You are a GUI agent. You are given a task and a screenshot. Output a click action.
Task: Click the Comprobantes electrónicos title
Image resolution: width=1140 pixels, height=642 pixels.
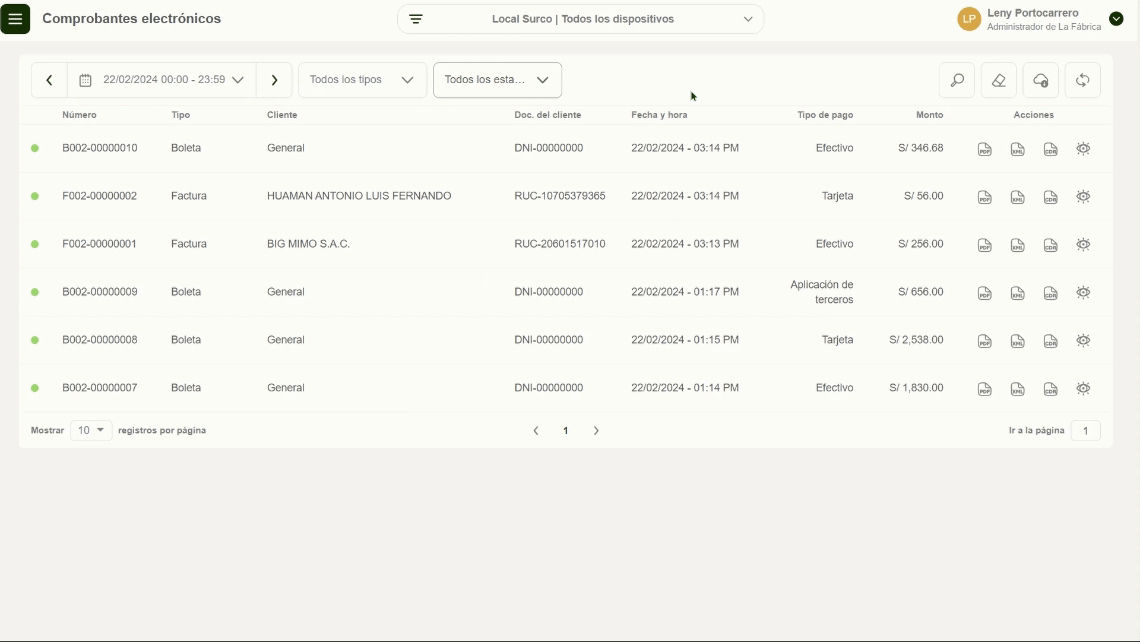click(x=132, y=19)
